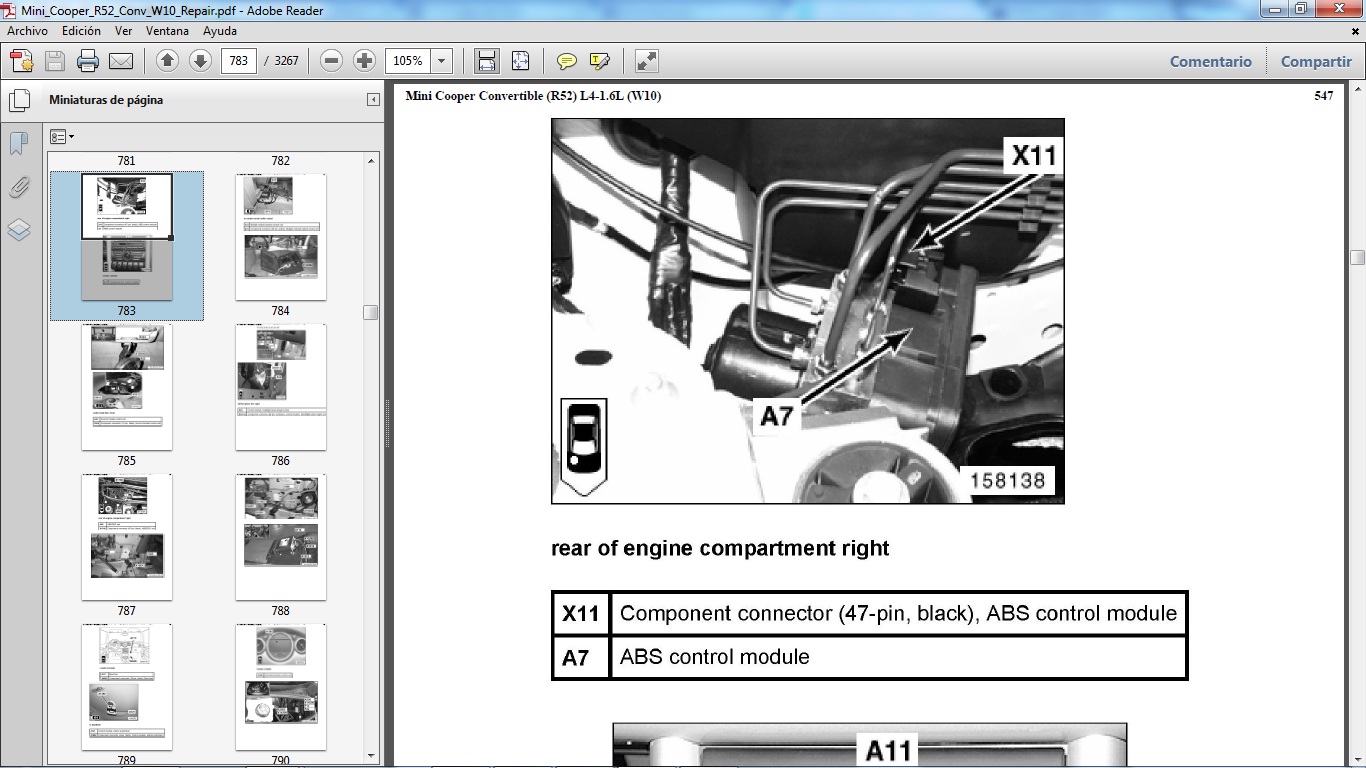Image resolution: width=1366 pixels, height=768 pixels.
Task: Open the Ayuda menu
Action: (x=220, y=31)
